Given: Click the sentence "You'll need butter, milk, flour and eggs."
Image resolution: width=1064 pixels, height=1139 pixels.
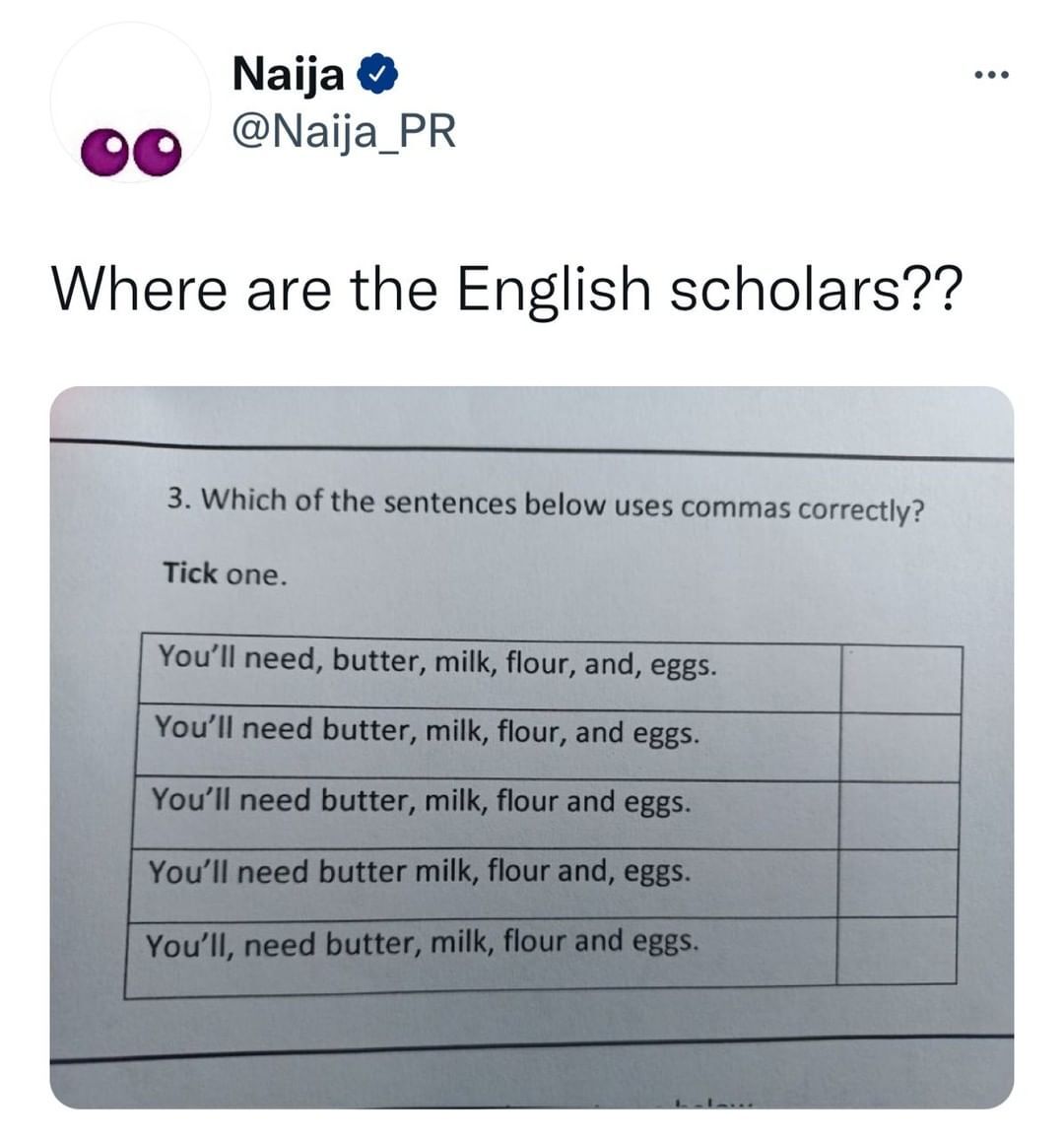Looking at the screenshot, I should [421, 800].
